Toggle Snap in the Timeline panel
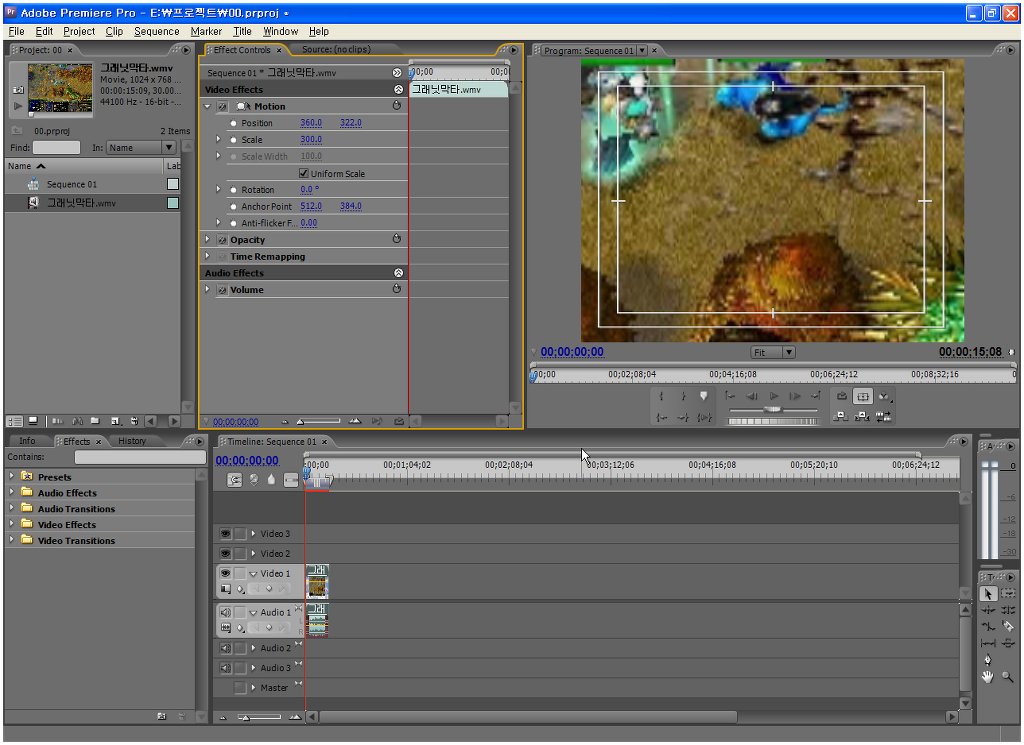The height and width of the screenshot is (745, 1024). point(235,480)
